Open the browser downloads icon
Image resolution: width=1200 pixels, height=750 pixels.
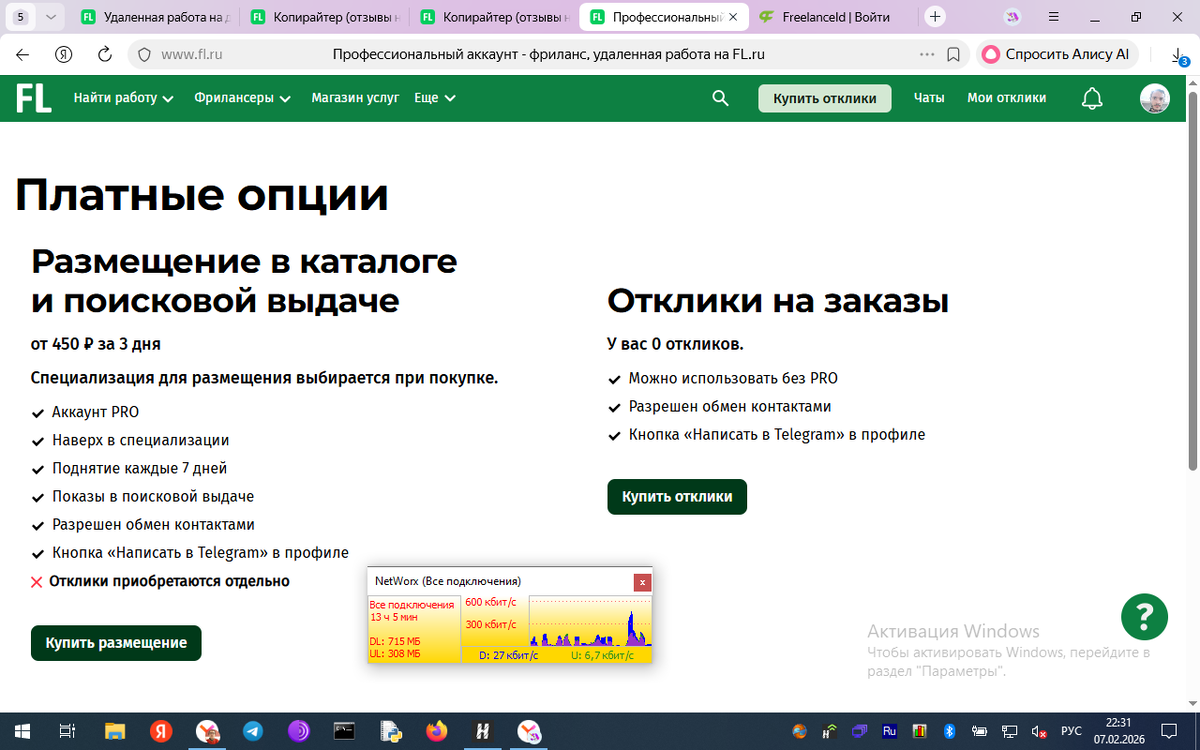pos(1179,55)
